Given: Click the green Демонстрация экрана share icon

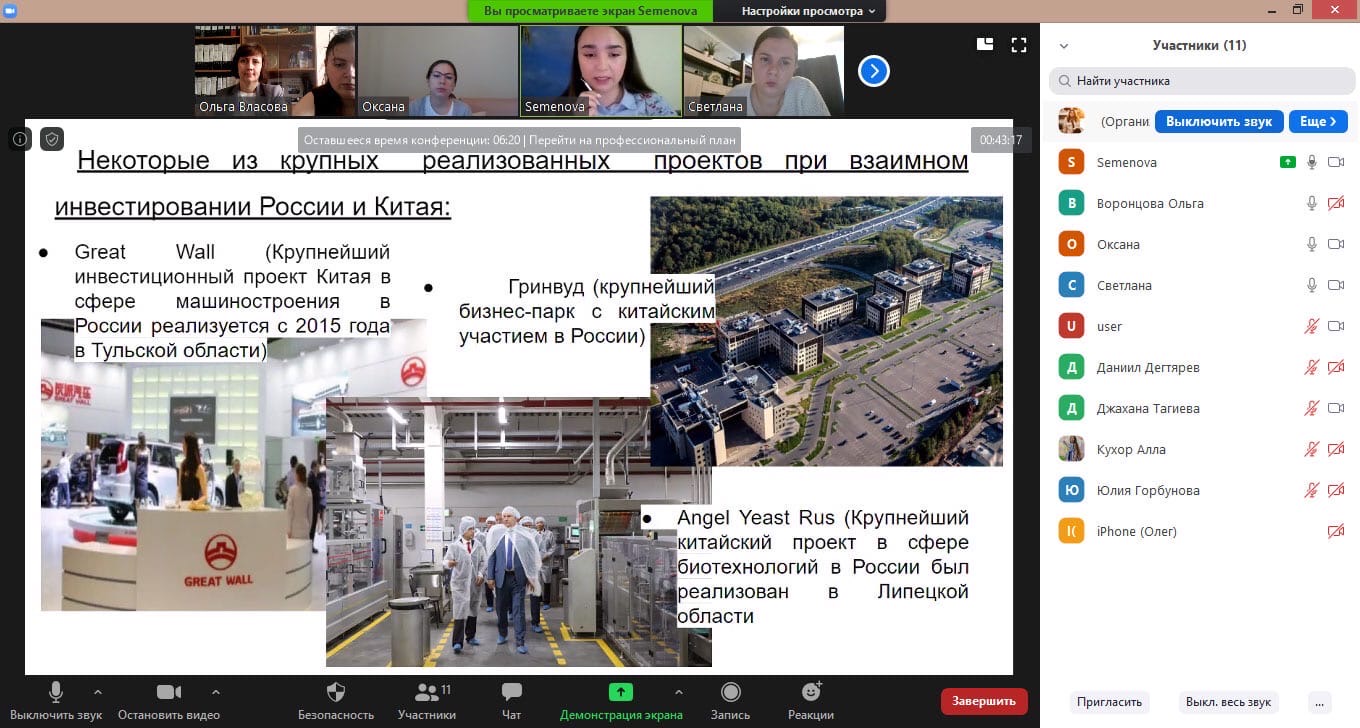Looking at the screenshot, I should coord(621,692).
